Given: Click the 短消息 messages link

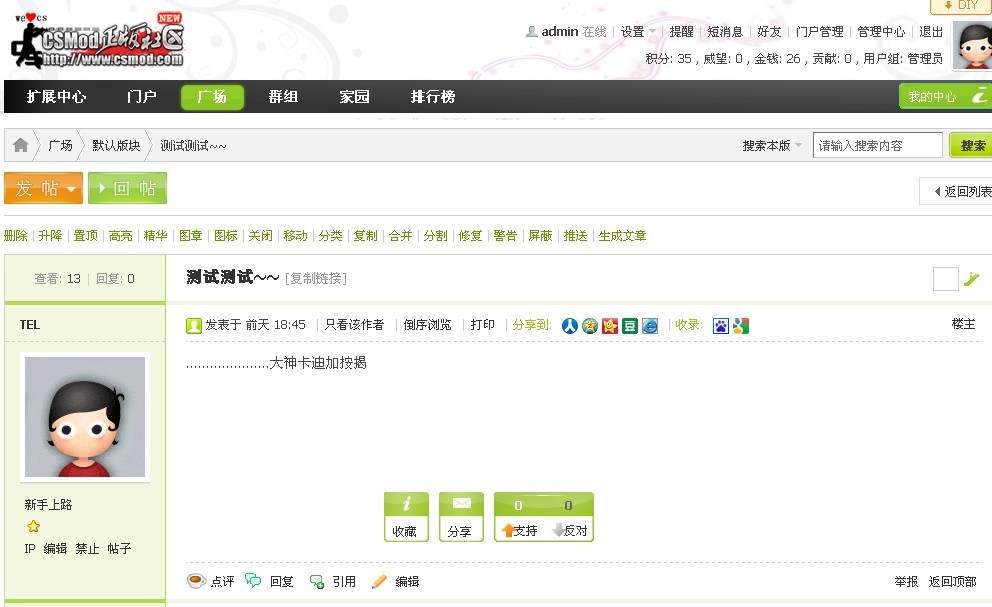Looking at the screenshot, I should pyautogui.click(x=725, y=32).
